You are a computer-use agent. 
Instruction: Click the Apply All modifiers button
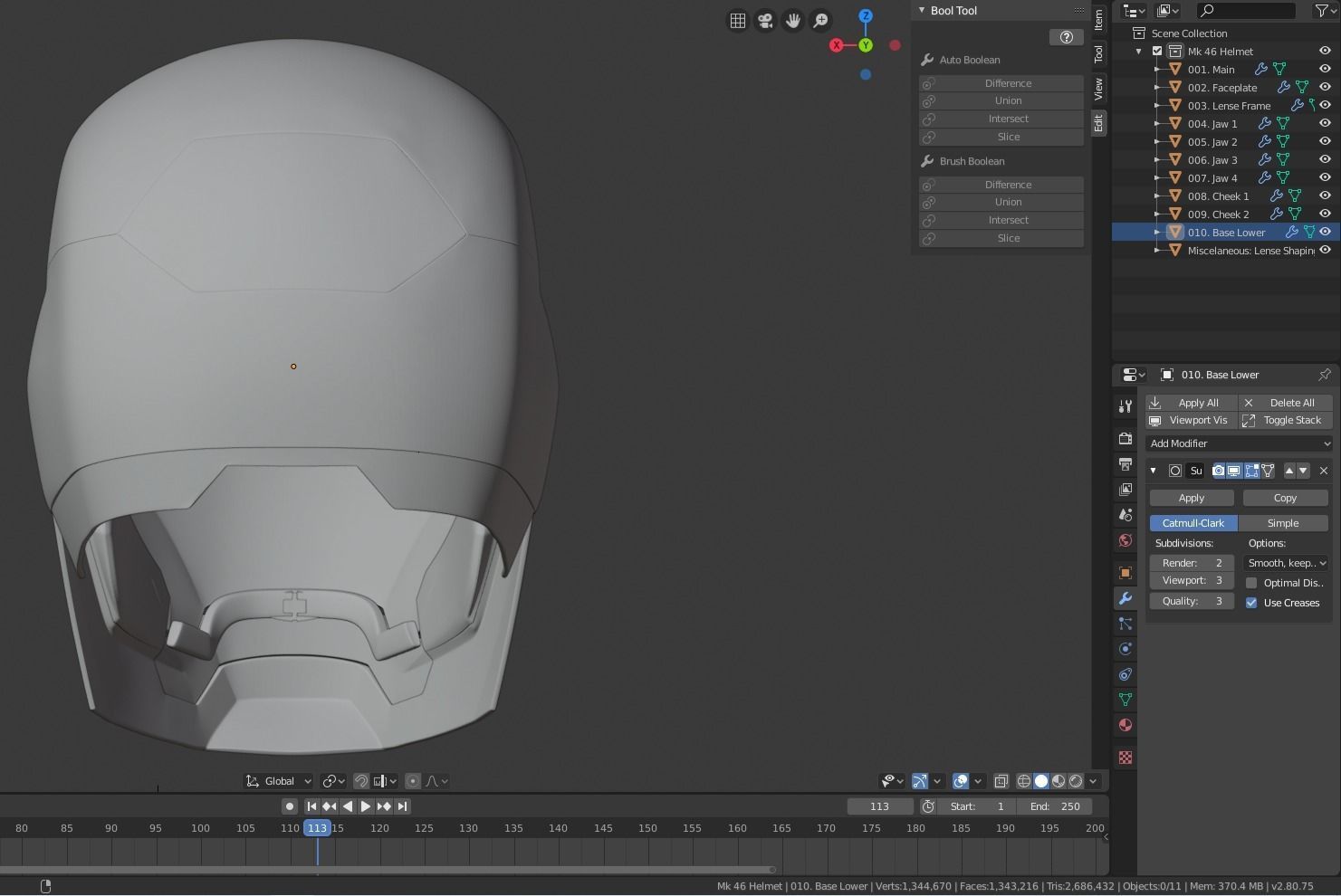[1191, 403]
